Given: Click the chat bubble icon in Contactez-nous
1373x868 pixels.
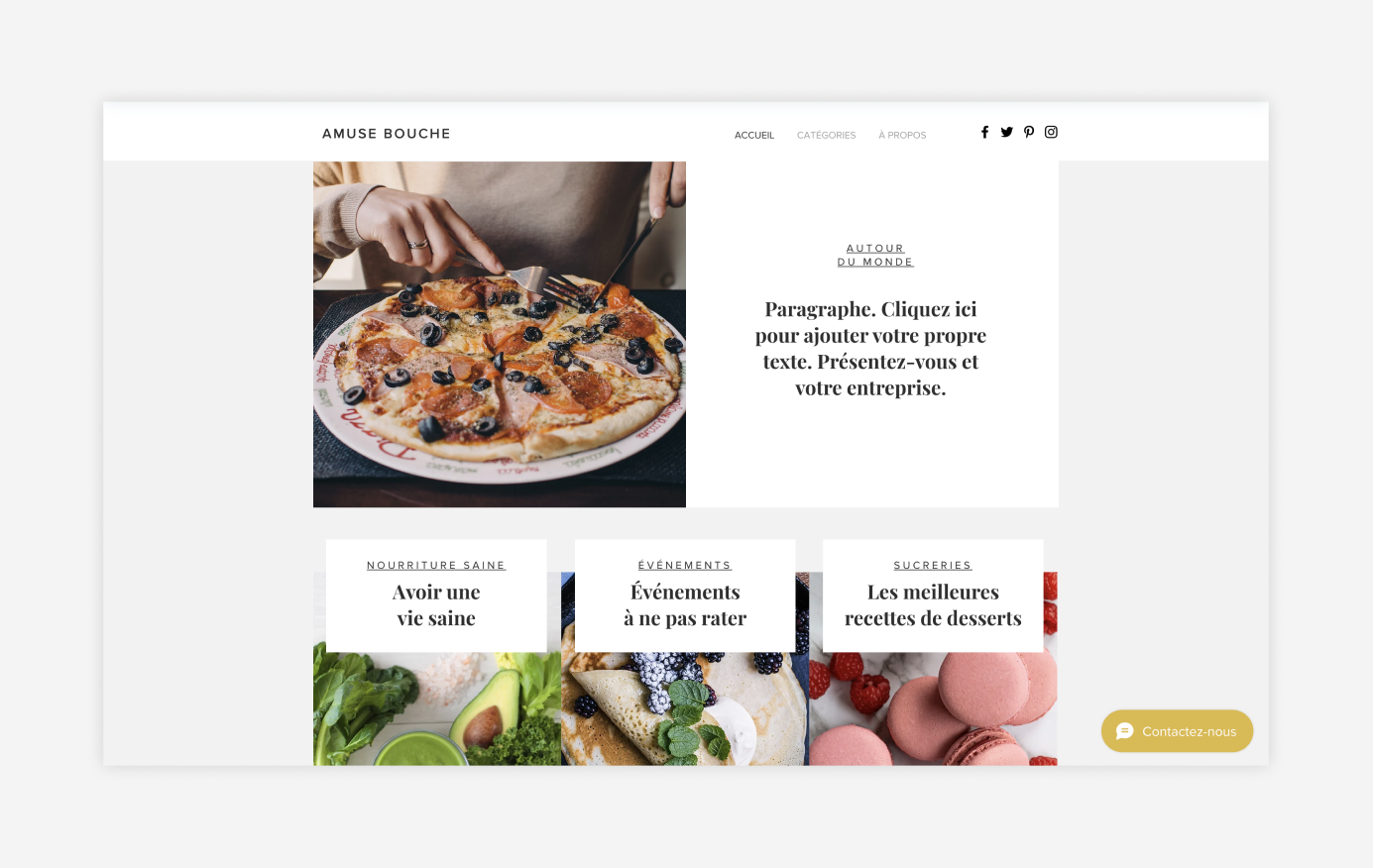Looking at the screenshot, I should click(x=1124, y=731).
